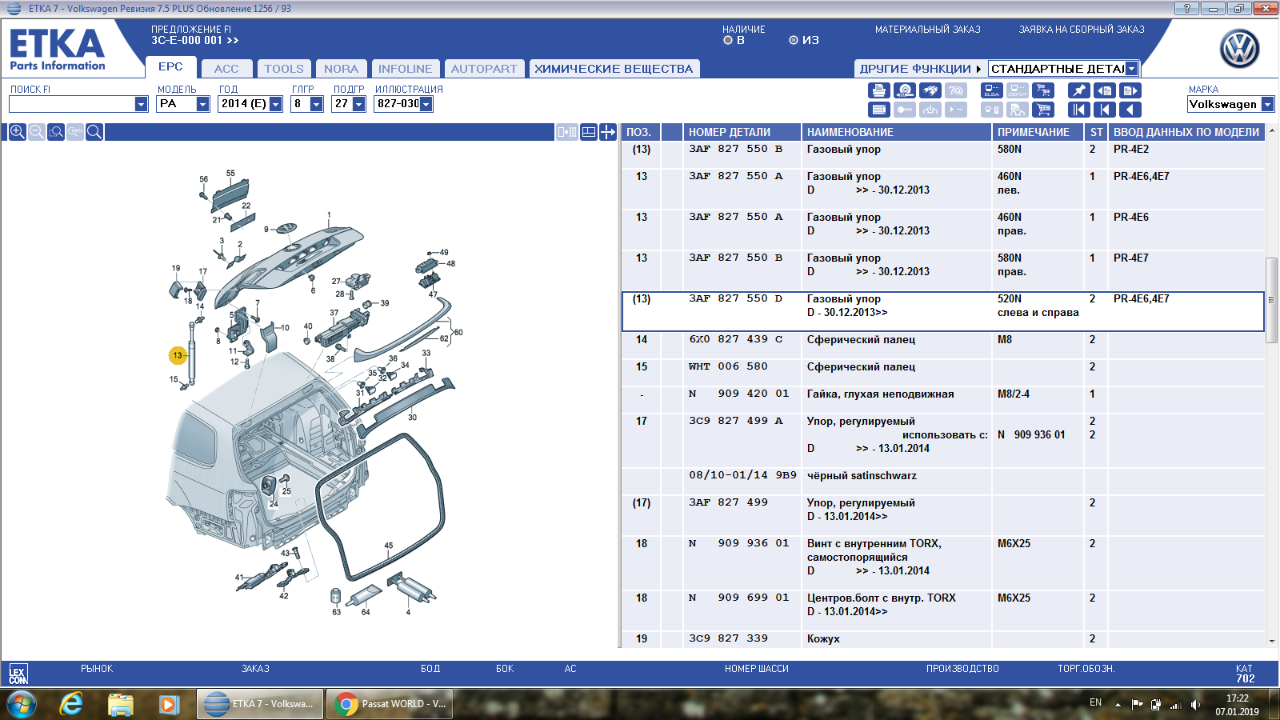Open the МОДЕЛЬ dropdown showing PA
Image resolution: width=1280 pixels, height=720 pixels.
pyautogui.click(x=203, y=104)
